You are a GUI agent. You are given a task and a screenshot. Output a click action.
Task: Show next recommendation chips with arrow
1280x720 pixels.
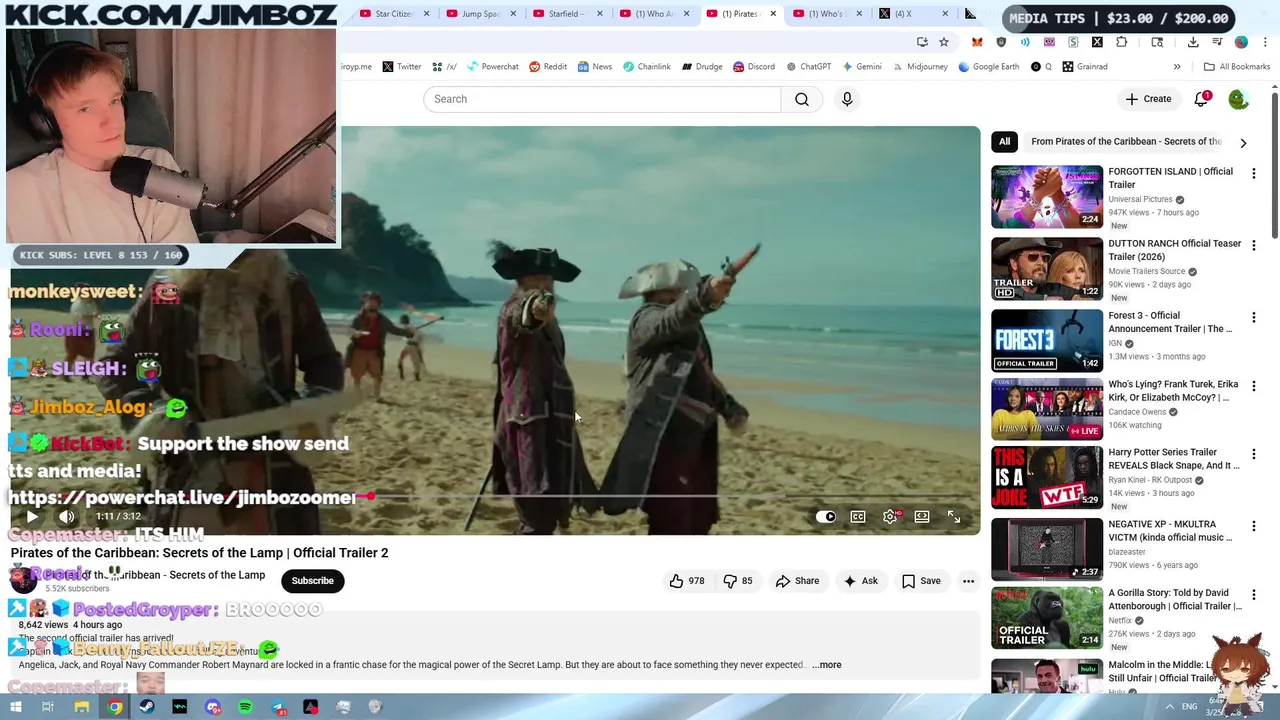tap(1243, 143)
